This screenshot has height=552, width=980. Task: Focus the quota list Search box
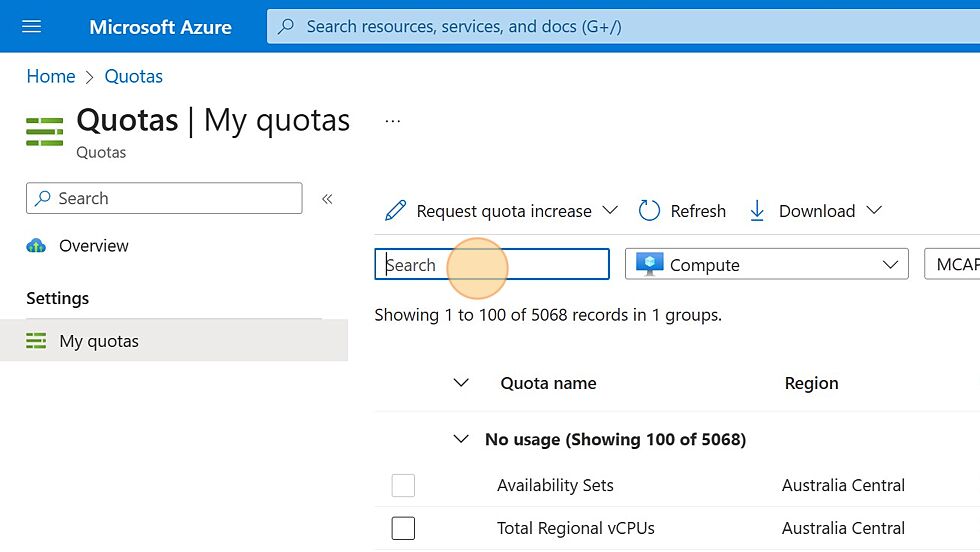[492, 264]
